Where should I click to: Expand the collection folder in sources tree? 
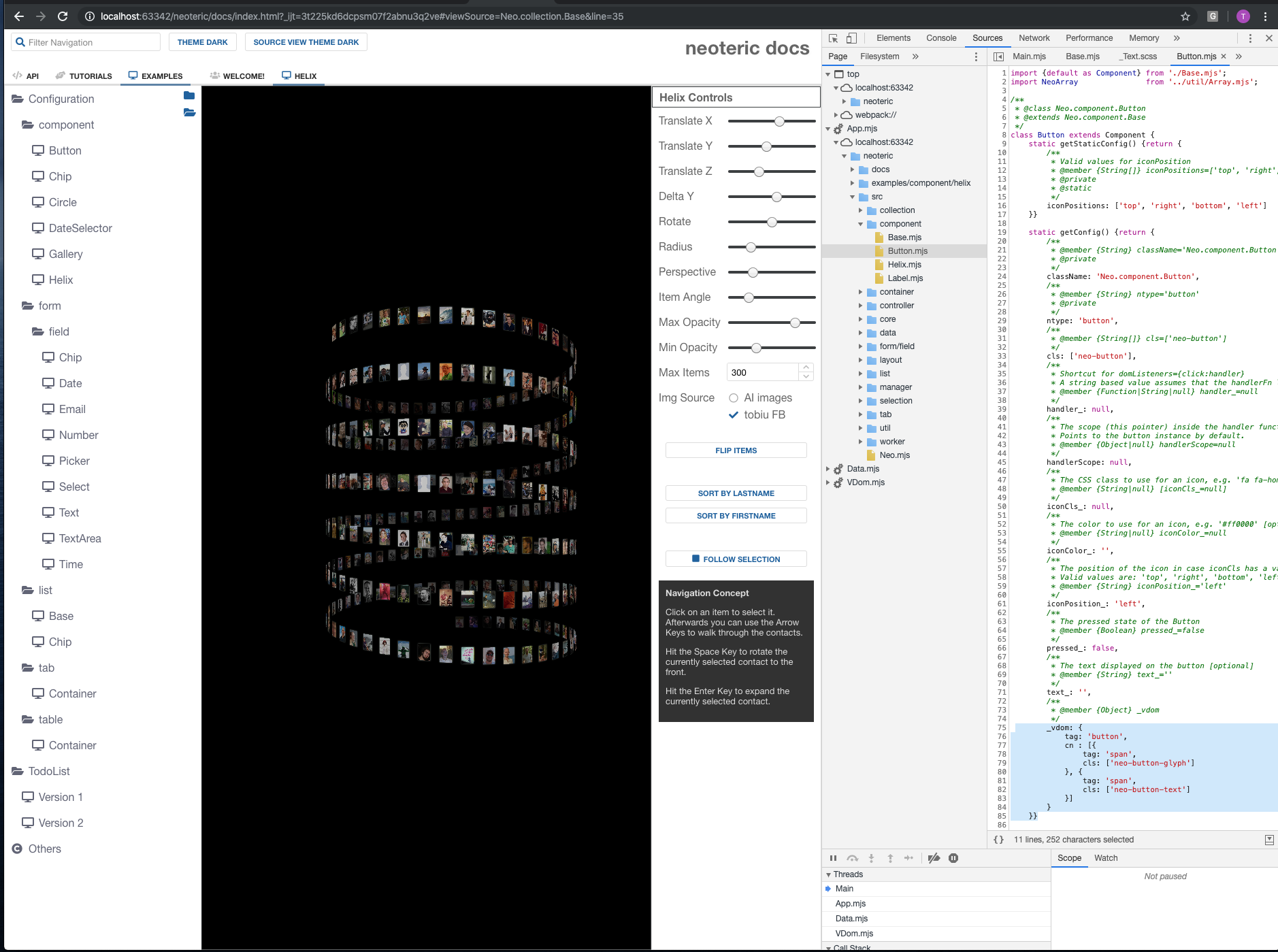coord(860,210)
